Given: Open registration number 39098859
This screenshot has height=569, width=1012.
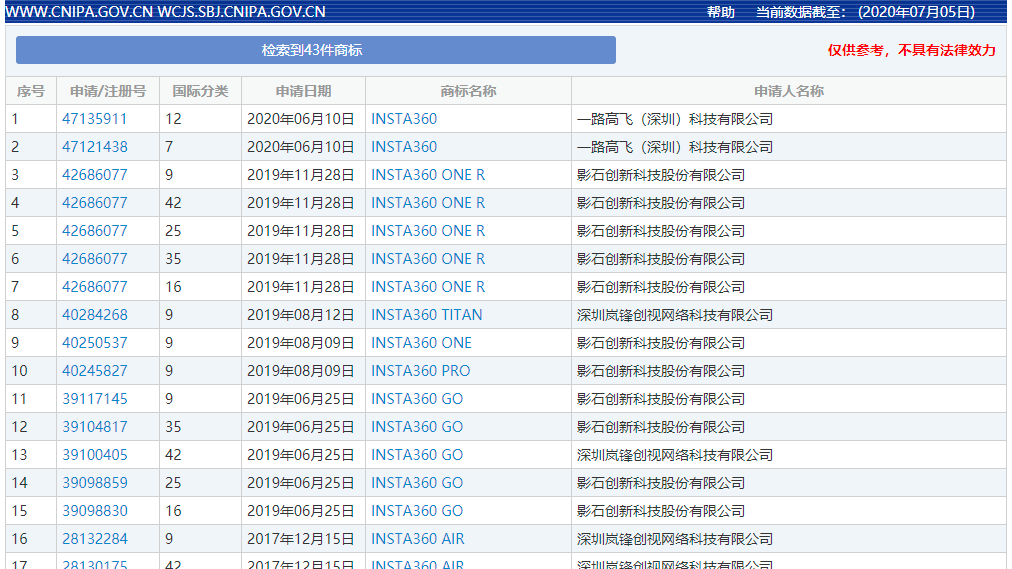Looking at the screenshot, I should [x=94, y=483].
